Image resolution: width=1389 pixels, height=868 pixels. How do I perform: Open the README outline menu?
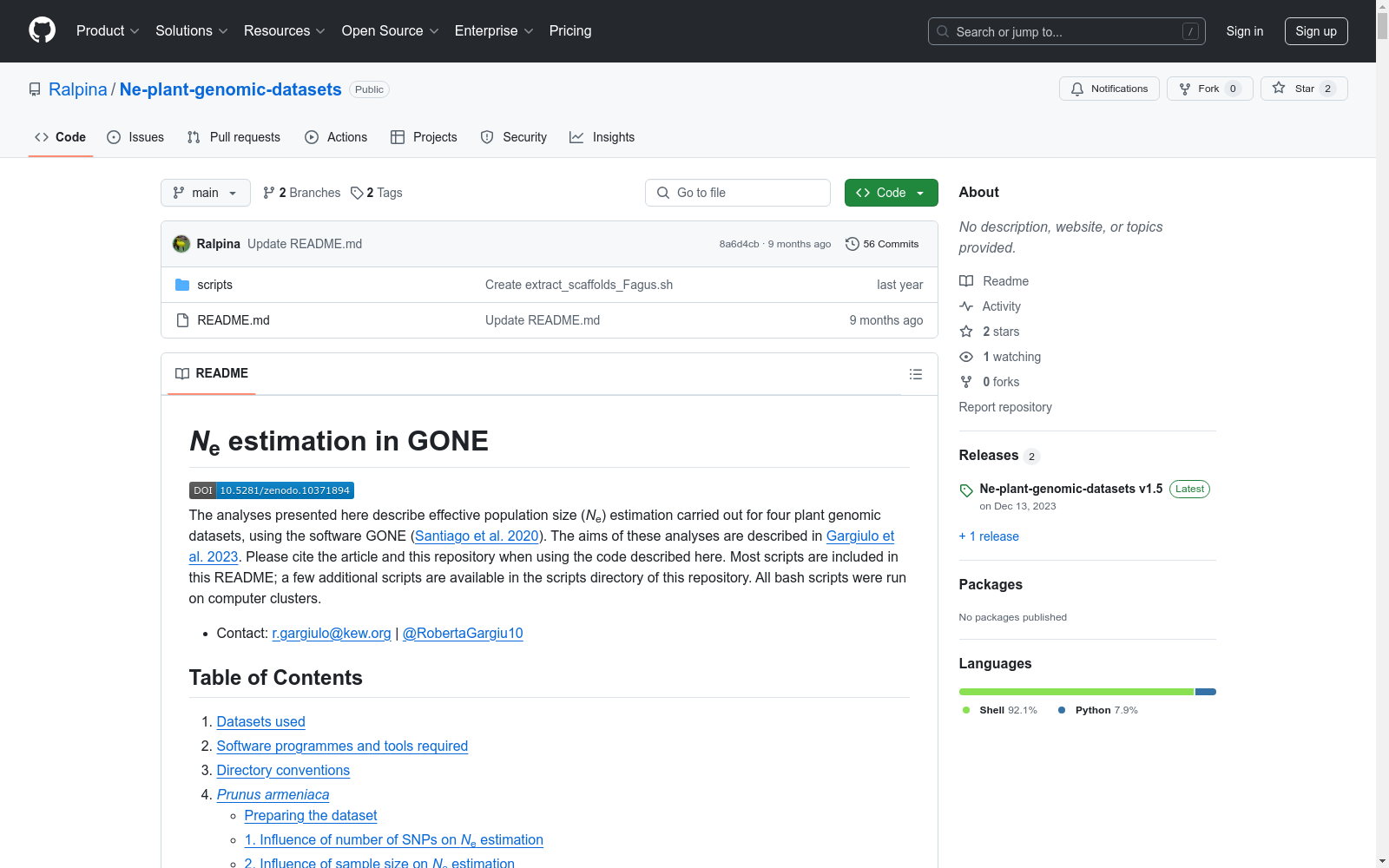coord(916,374)
